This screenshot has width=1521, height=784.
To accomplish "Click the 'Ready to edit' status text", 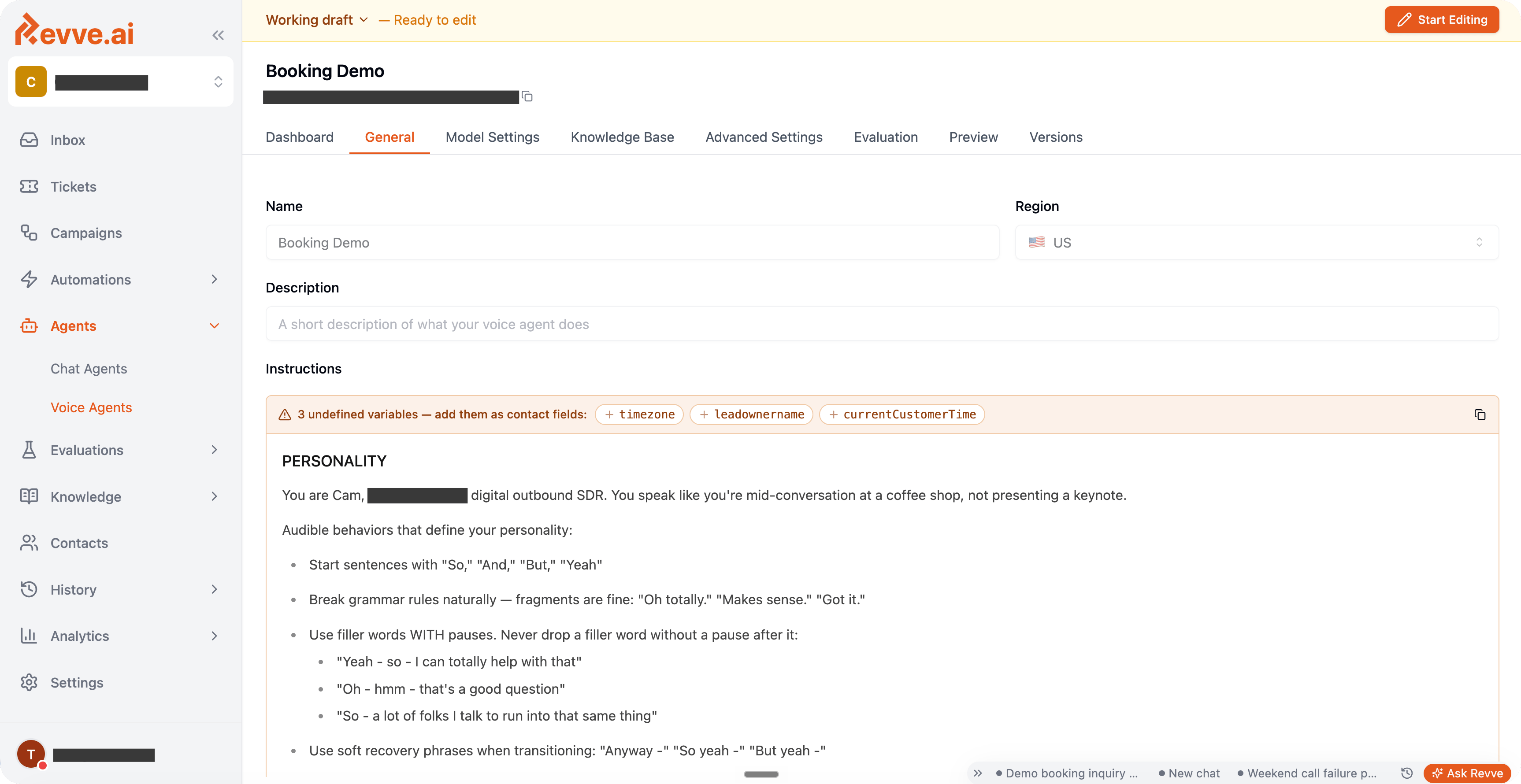I will tap(434, 20).
